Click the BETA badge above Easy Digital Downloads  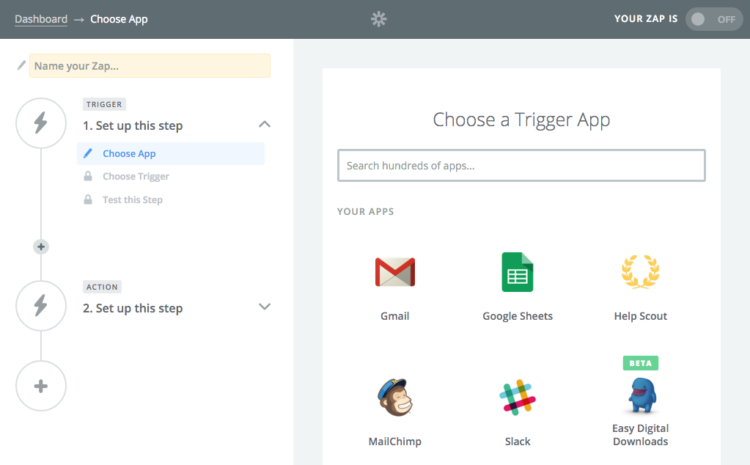640,363
